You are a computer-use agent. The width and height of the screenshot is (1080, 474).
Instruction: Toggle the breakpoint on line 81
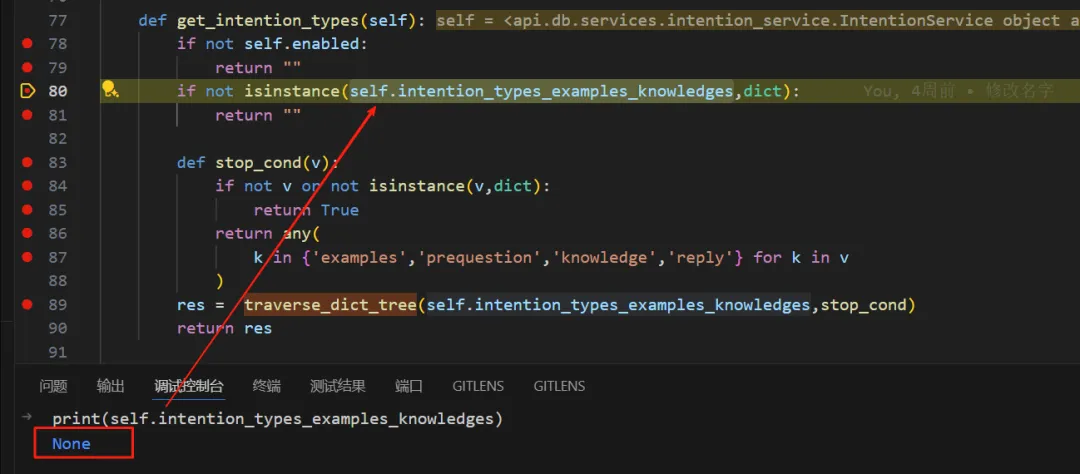pyautogui.click(x=27, y=115)
